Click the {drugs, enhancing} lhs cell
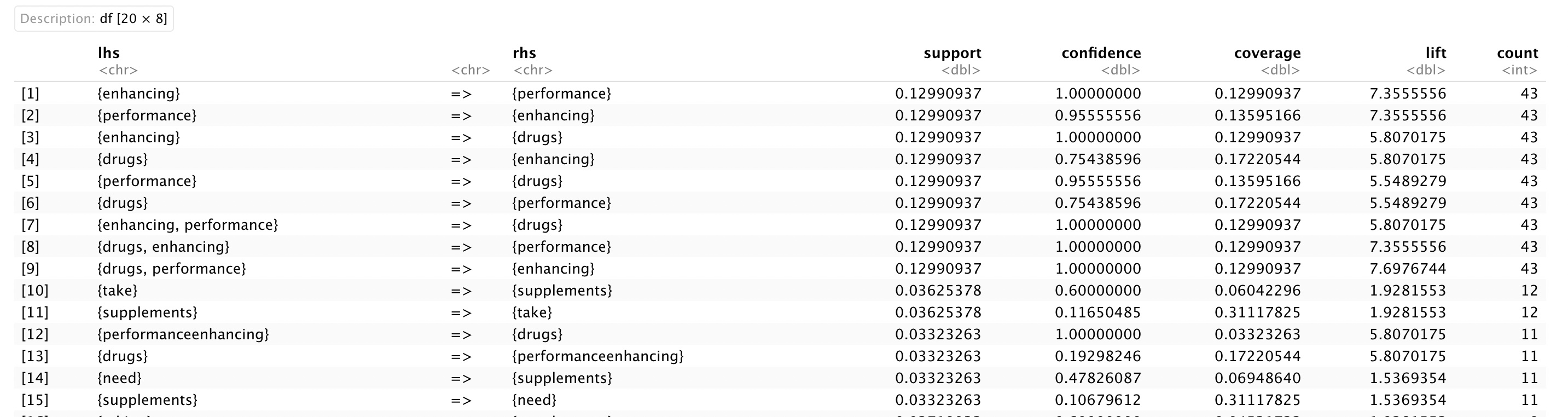Viewport: 1568px width, 417px height. 163,247
